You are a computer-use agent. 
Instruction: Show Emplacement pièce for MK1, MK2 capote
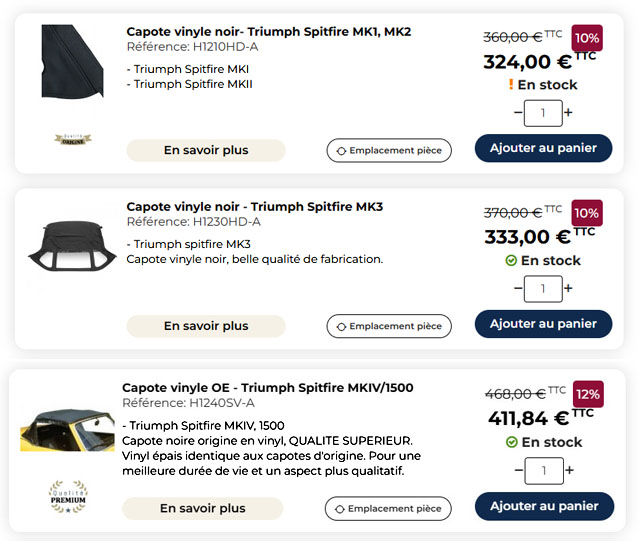(389, 150)
